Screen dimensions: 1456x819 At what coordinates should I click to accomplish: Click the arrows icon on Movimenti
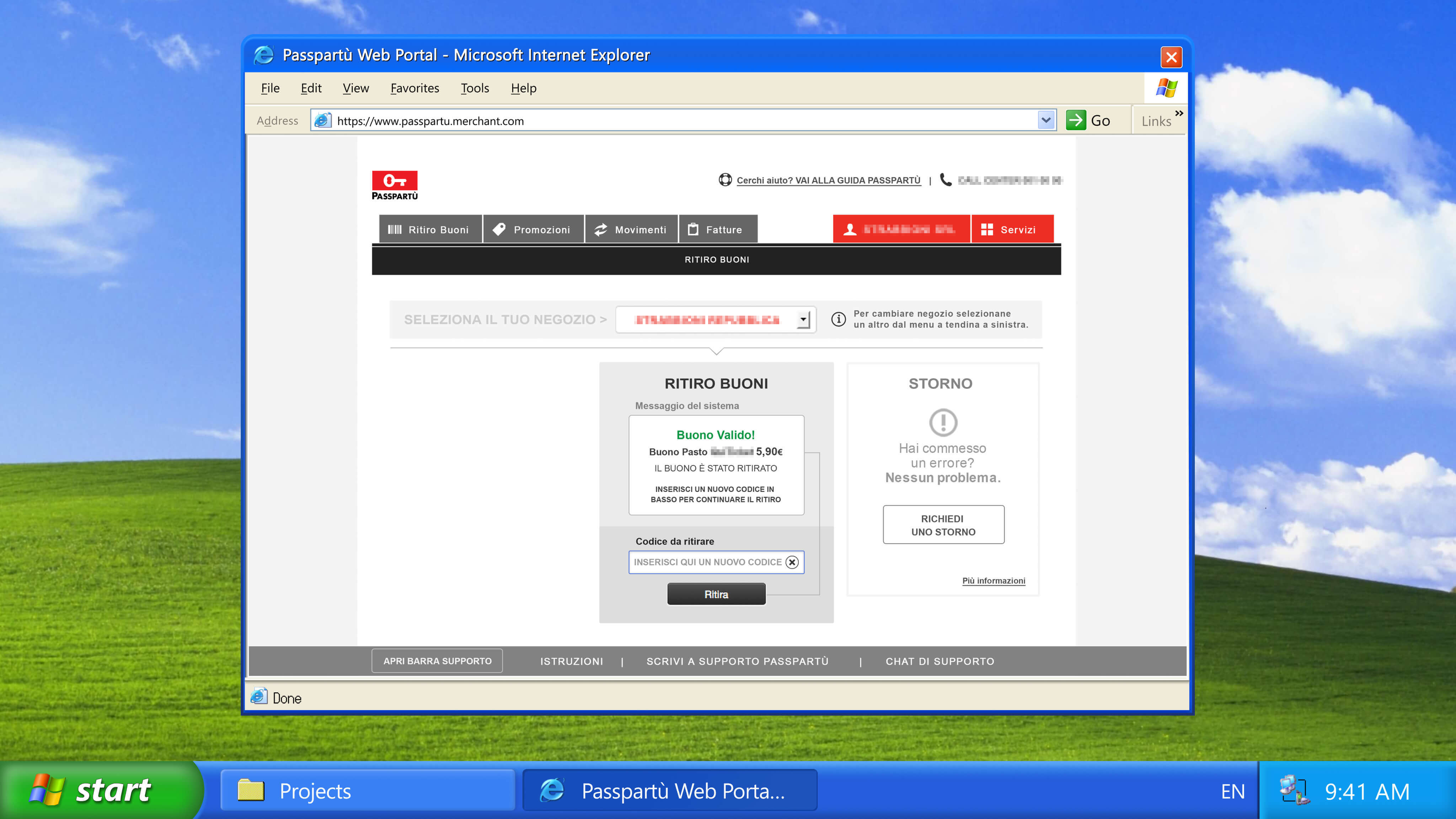pyautogui.click(x=600, y=230)
